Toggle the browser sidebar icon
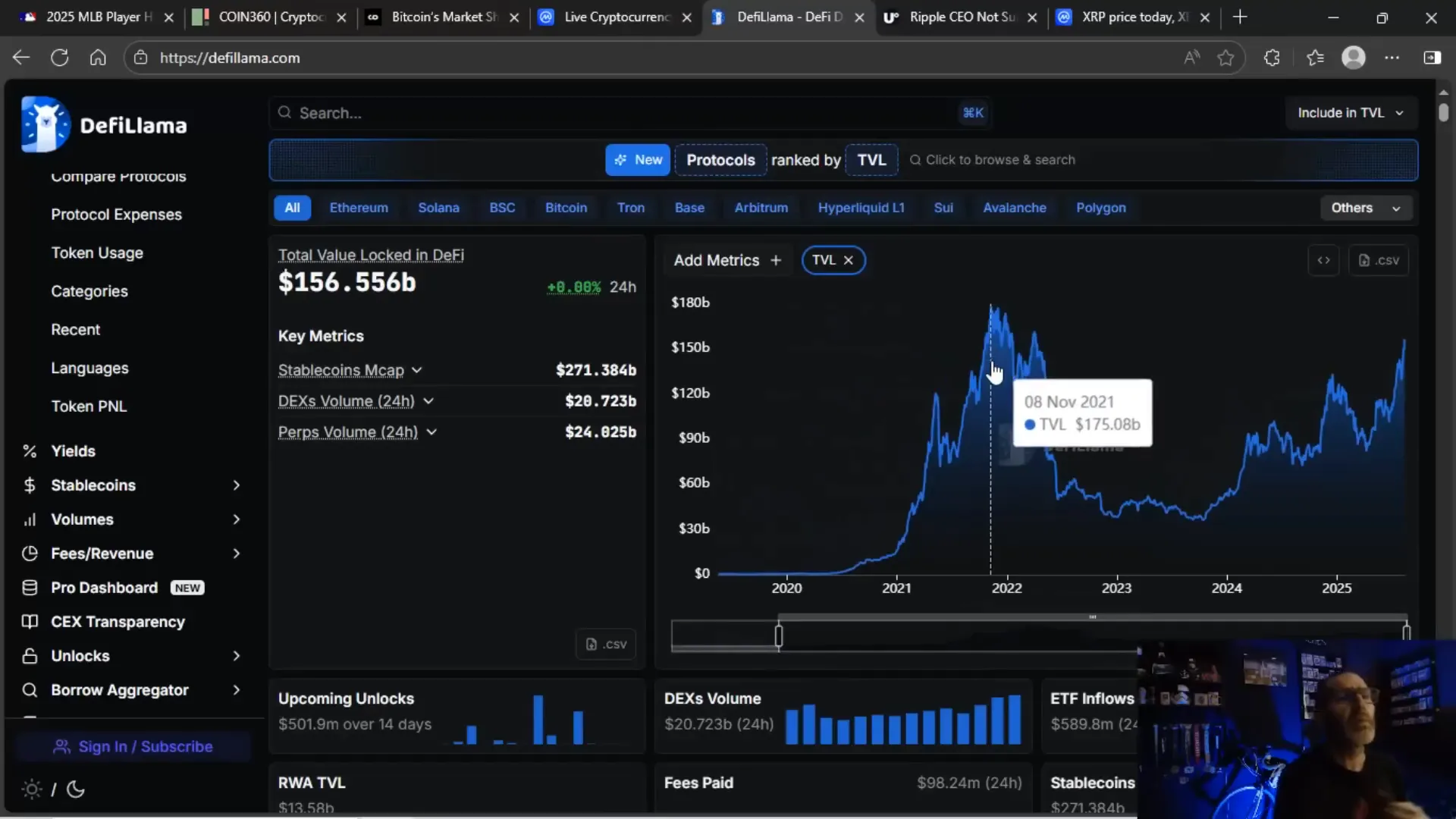 1432,58
